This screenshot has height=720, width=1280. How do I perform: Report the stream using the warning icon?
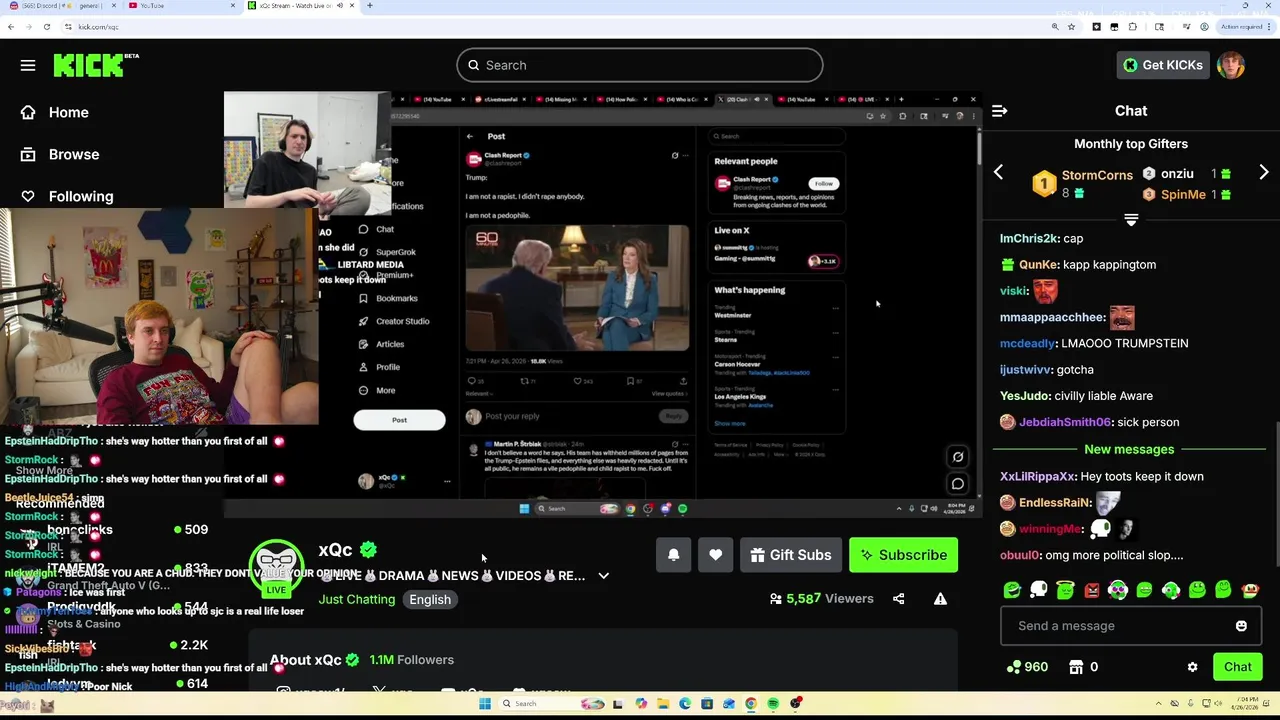pos(940,599)
